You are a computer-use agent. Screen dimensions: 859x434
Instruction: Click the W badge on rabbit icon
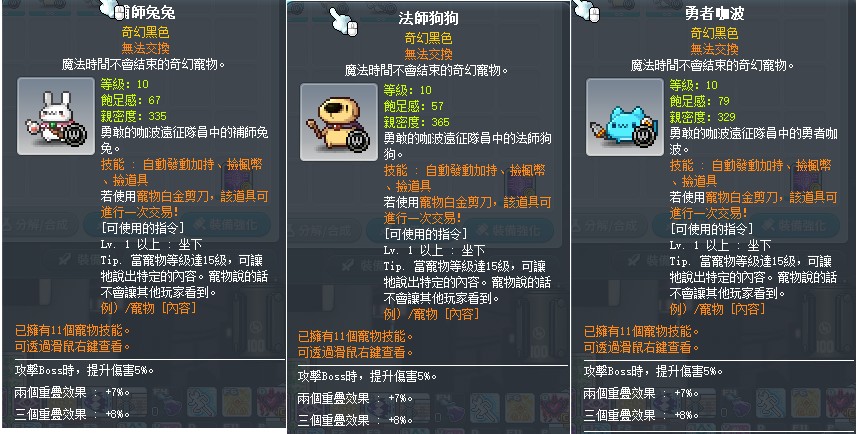pyautogui.click(x=75, y=134)
